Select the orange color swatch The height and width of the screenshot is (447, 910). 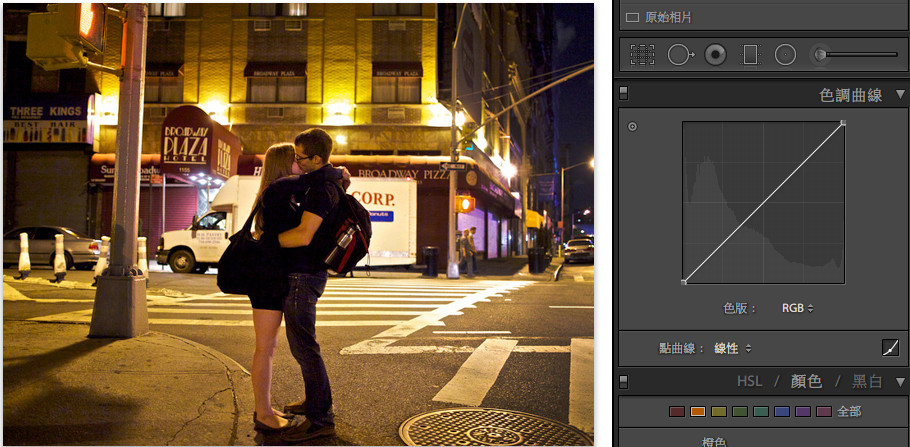[698, 412]
